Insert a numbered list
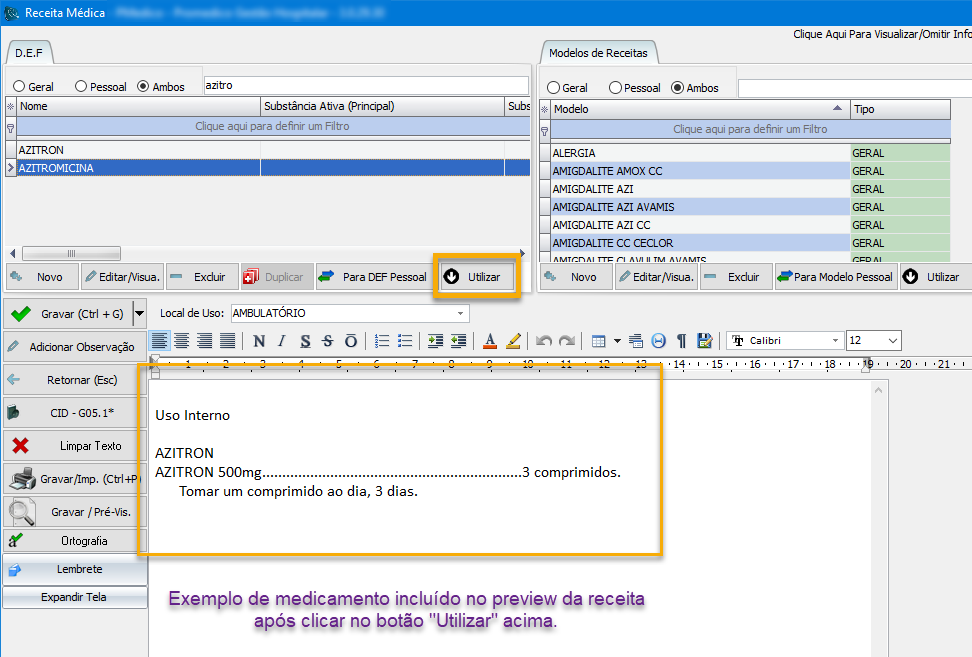Screen dimensions: 972x657 [x=382, y=341]
